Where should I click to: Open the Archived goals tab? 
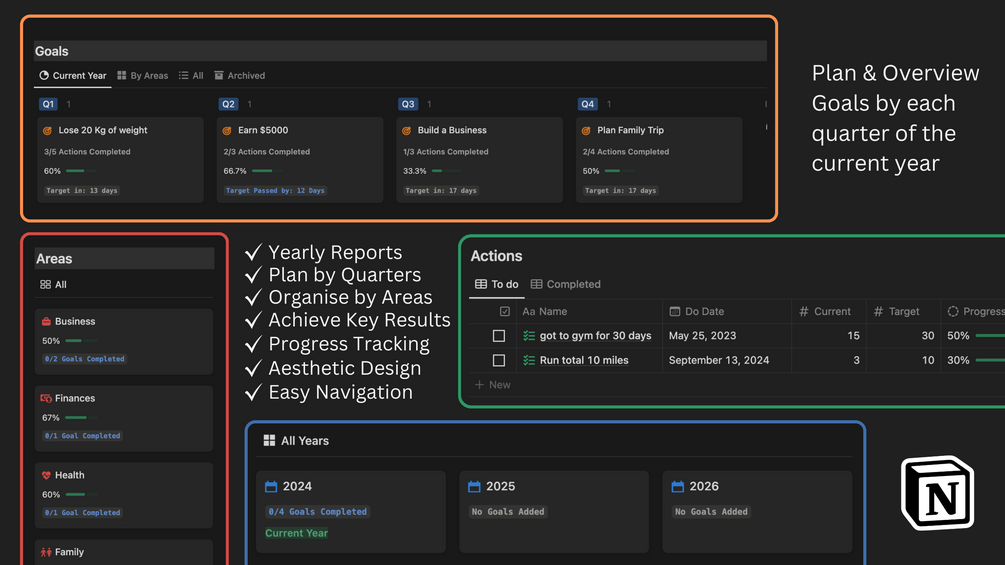239,76
